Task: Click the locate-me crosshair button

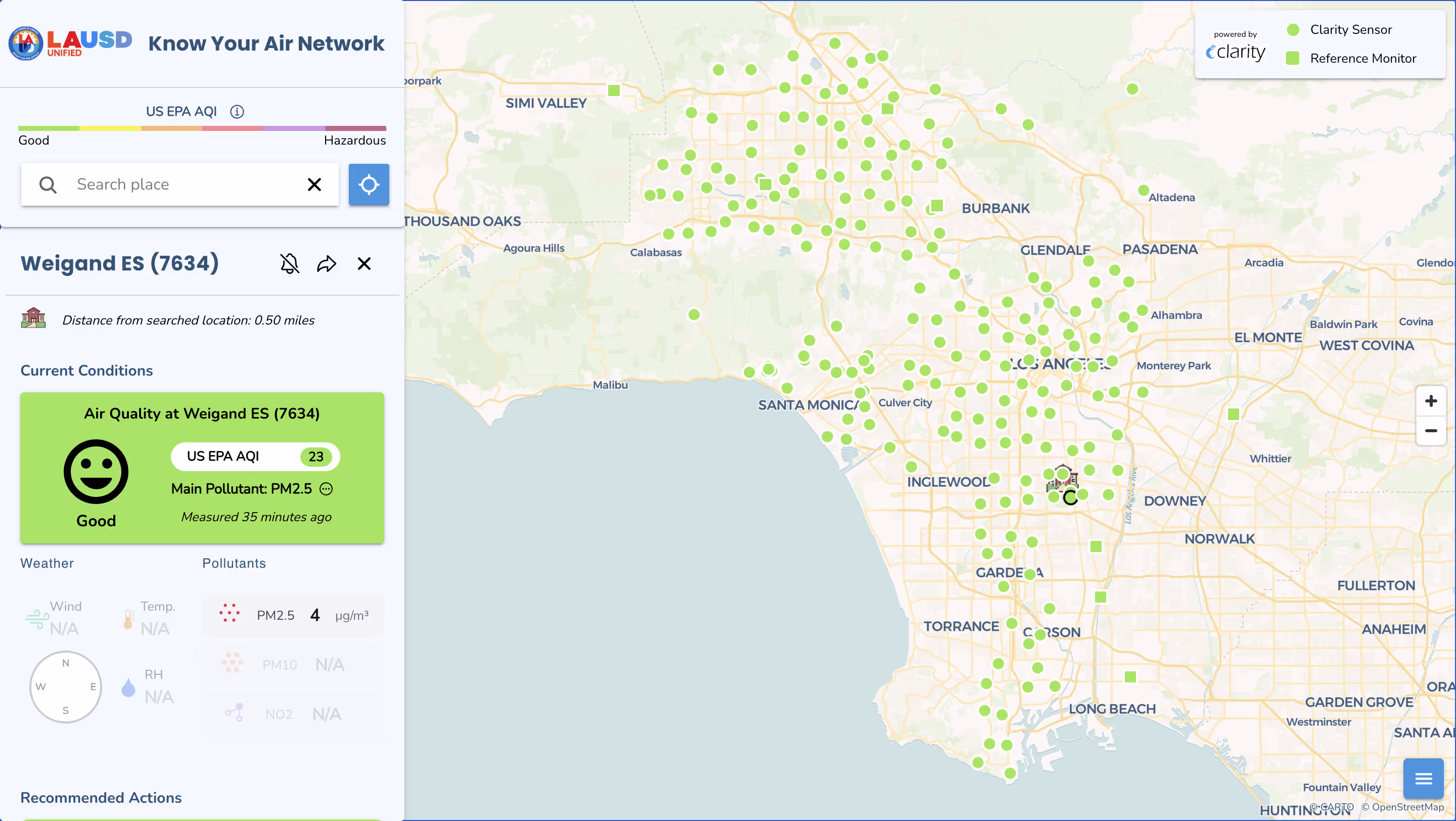Action: pos(369,184)
